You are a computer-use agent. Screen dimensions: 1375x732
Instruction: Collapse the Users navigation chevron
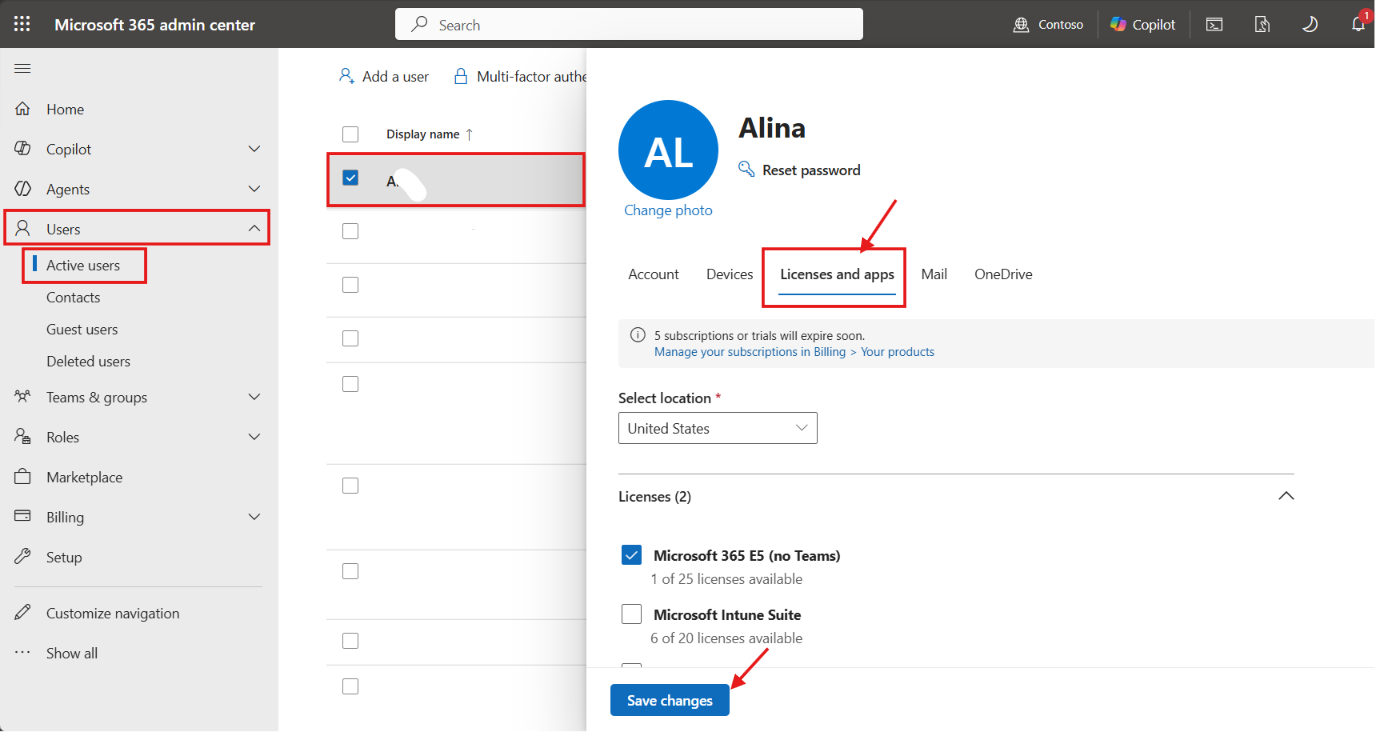[x=254, y=229]
